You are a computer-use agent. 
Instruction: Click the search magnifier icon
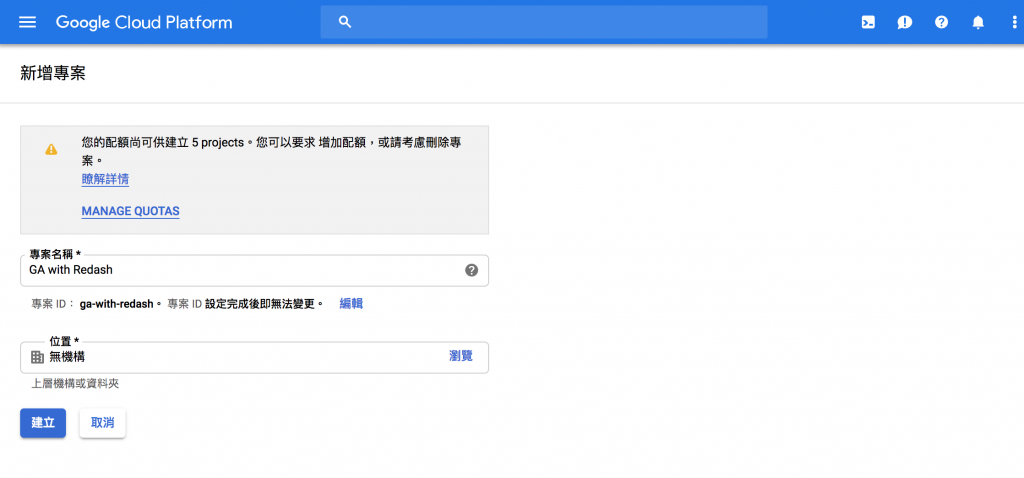pyautogui.click(x=345, y=22)
